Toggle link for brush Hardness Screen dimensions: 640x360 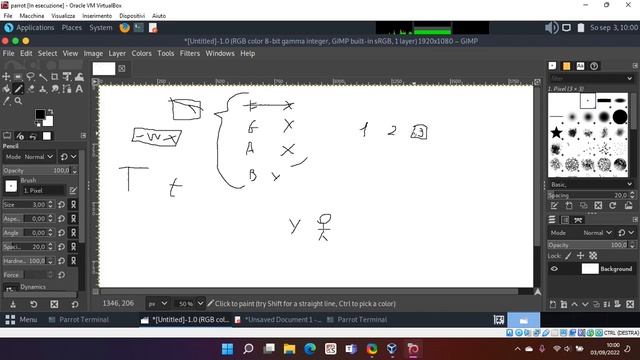click(73, 260)
